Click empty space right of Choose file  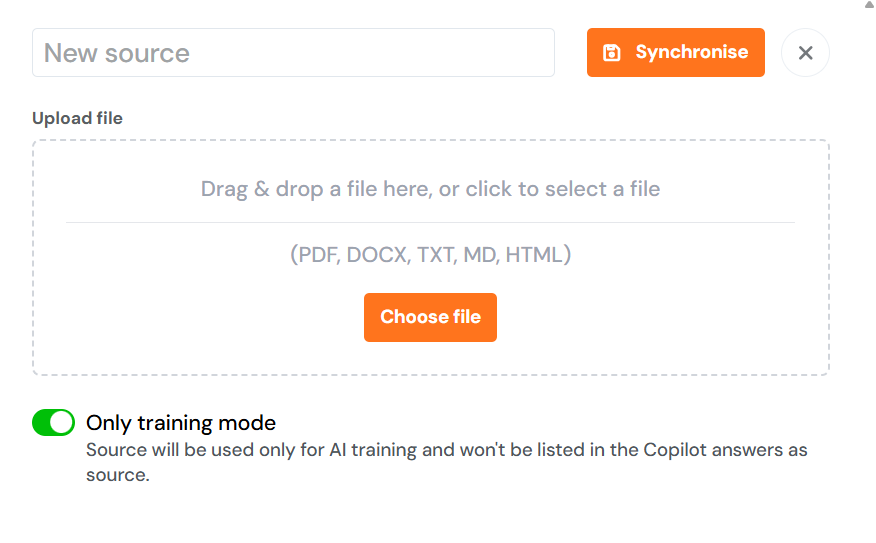[660, 317]
